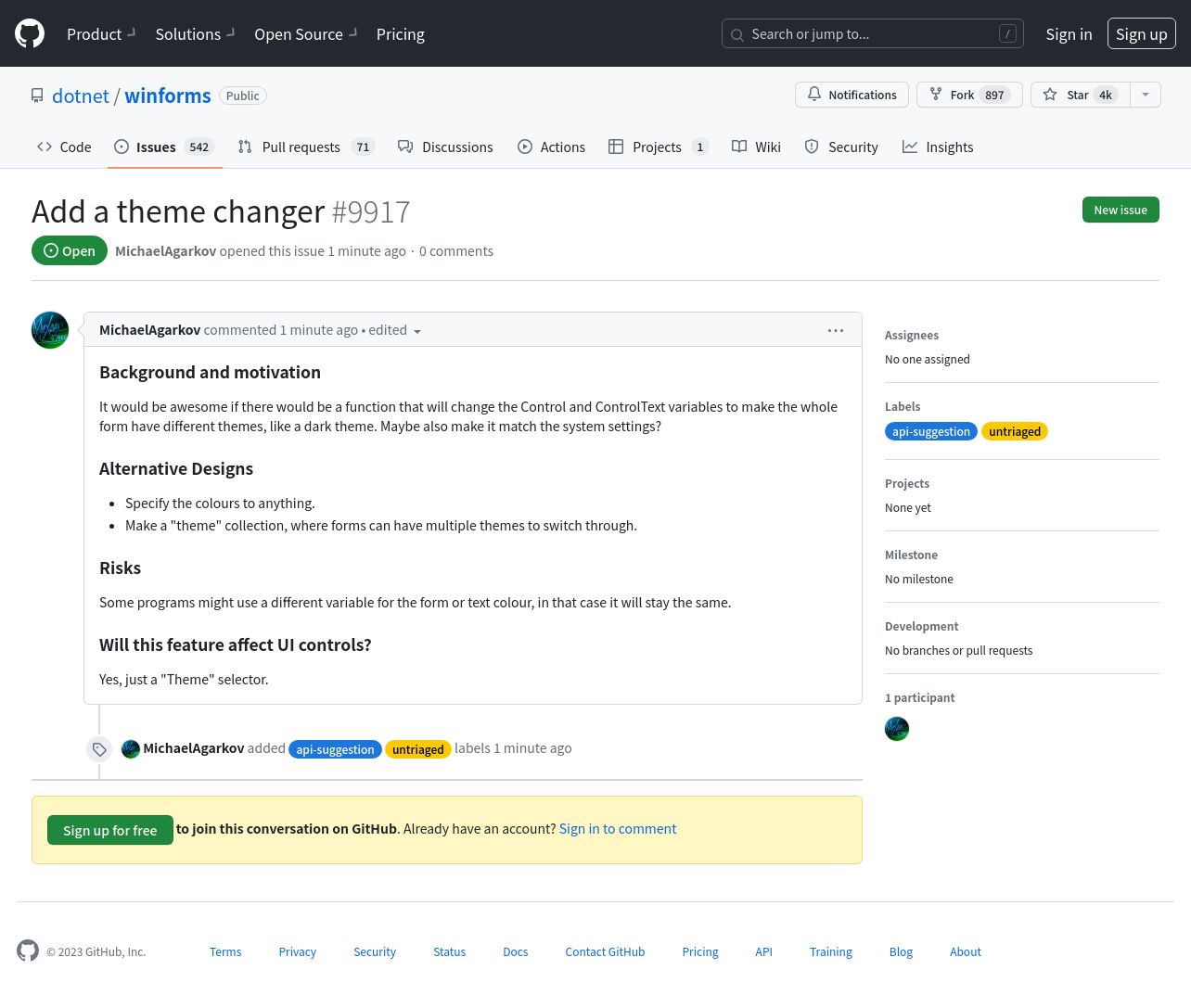
Task: Click the Search or jump to field
Action: 873,33
